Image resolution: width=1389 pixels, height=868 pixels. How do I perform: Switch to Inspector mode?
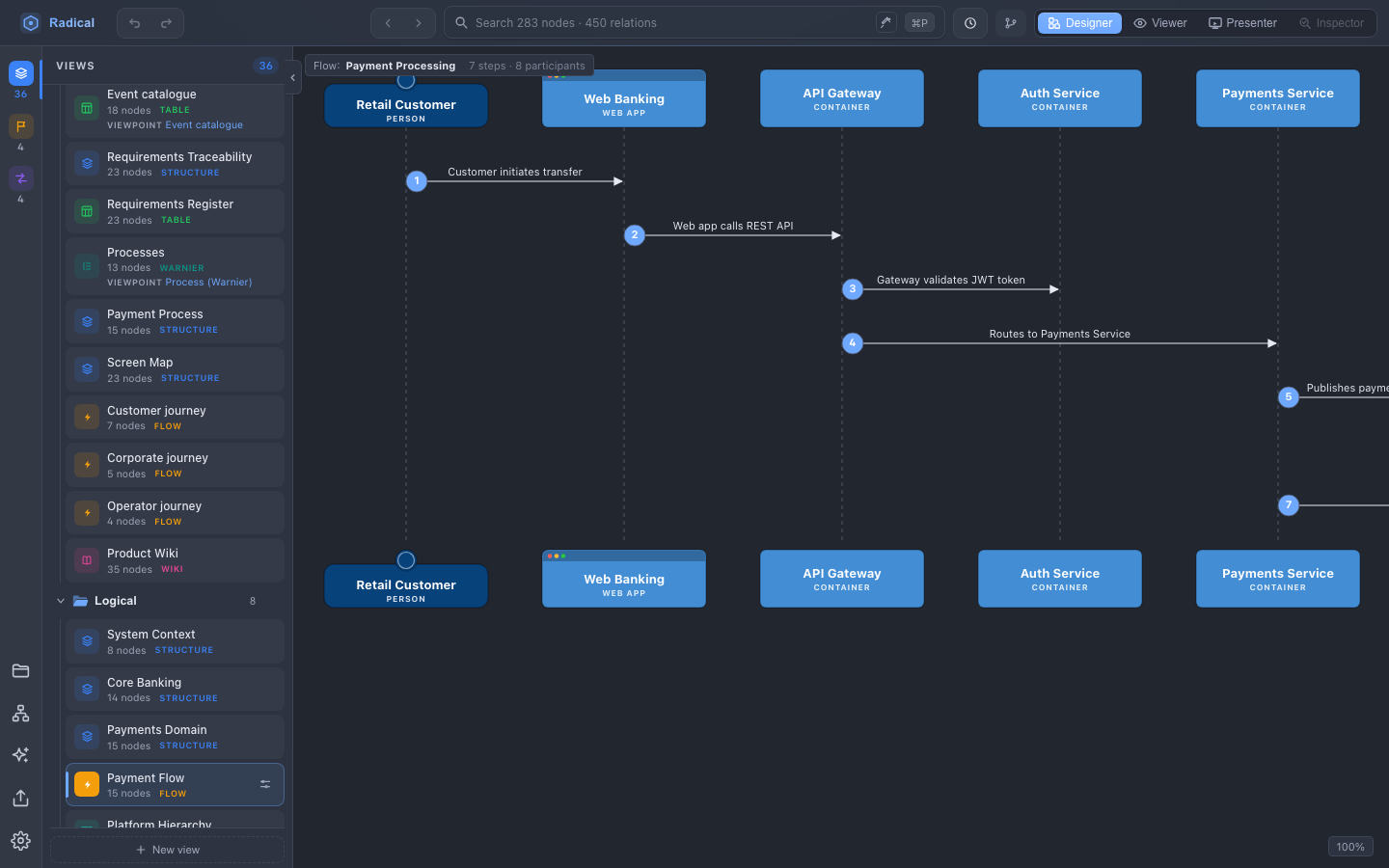(1331, 23)
